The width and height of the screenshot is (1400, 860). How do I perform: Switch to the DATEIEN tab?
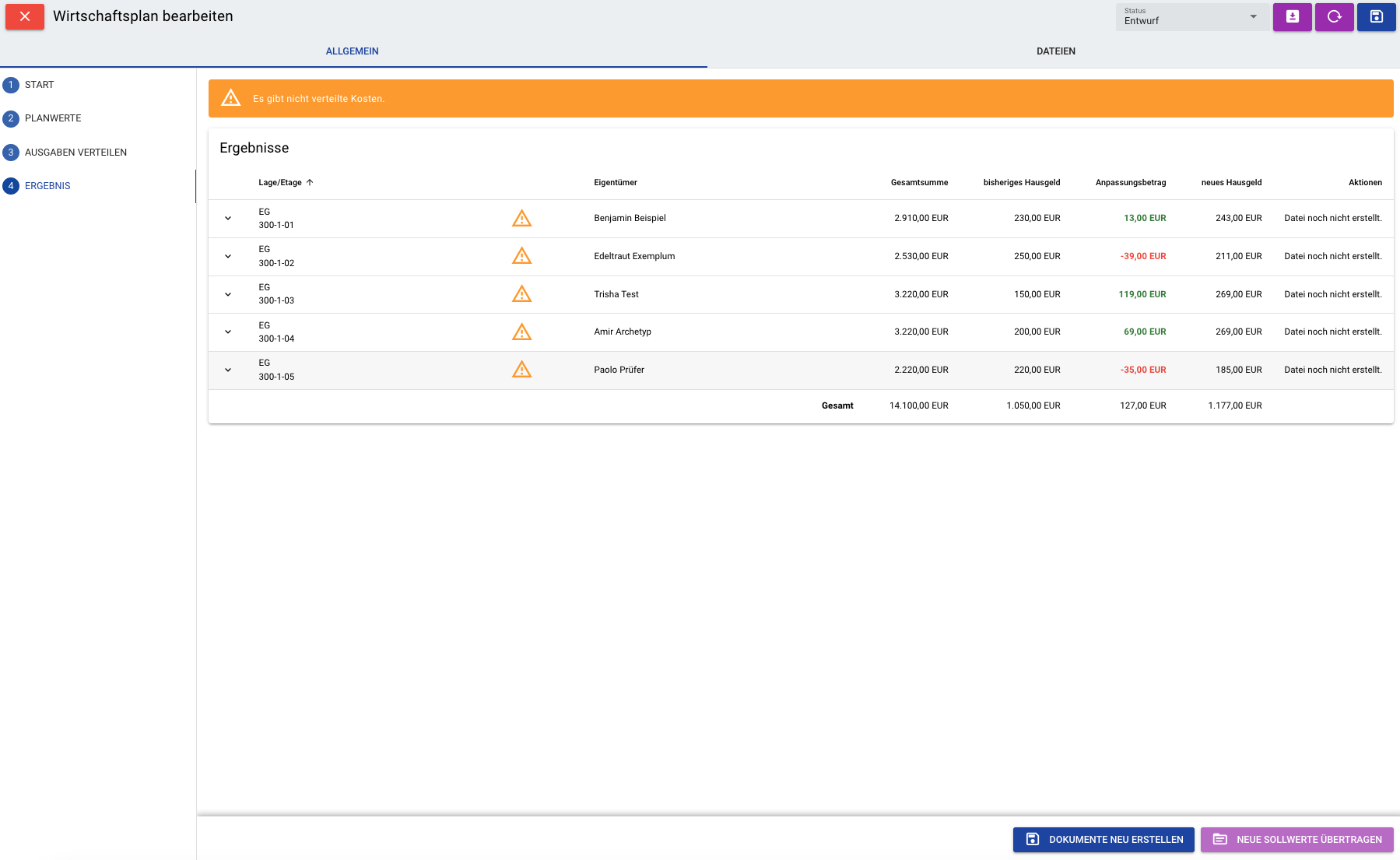[x=1056, y=51]
